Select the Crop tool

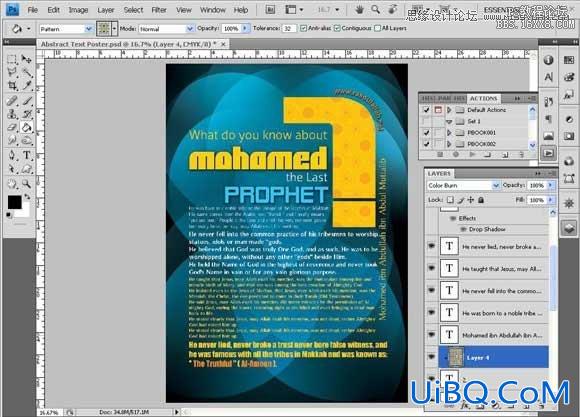(12, 86)
